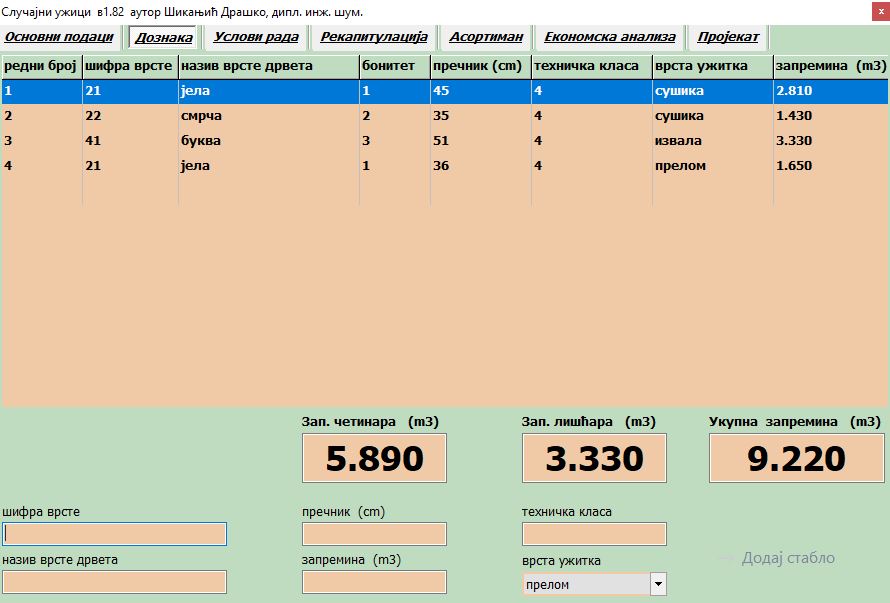
Task: Focus the назив врсте дрвета input field
Action: [x=114, y=582]
